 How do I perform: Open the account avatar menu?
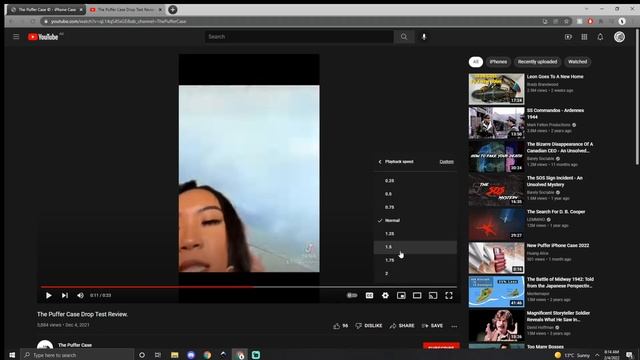coord(619,37)
